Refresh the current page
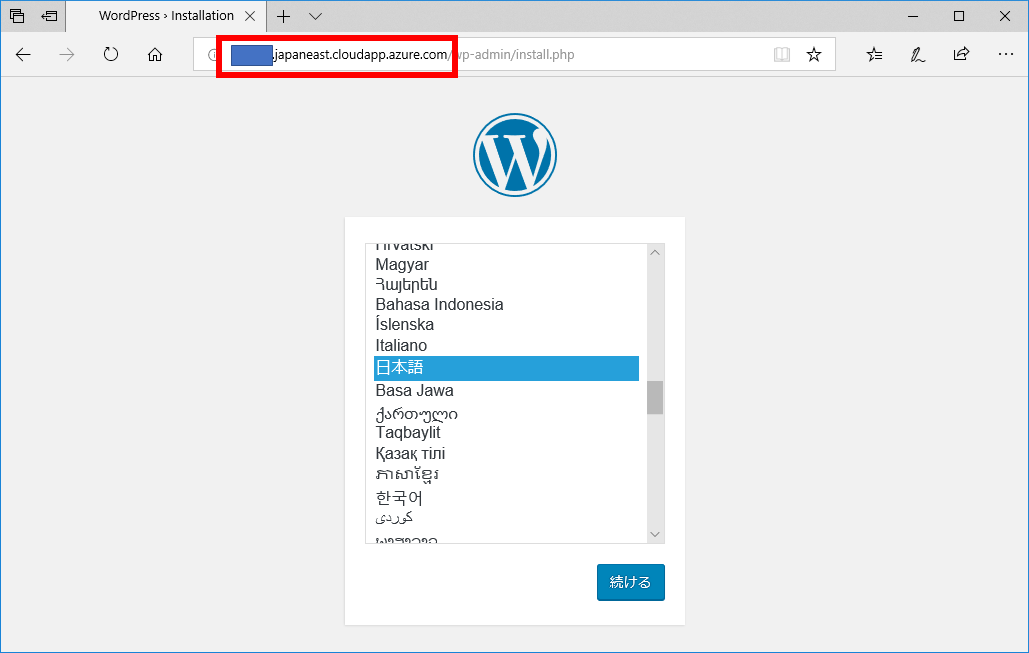The width and height of the screenshot is (1029, 653). (111, 54)
